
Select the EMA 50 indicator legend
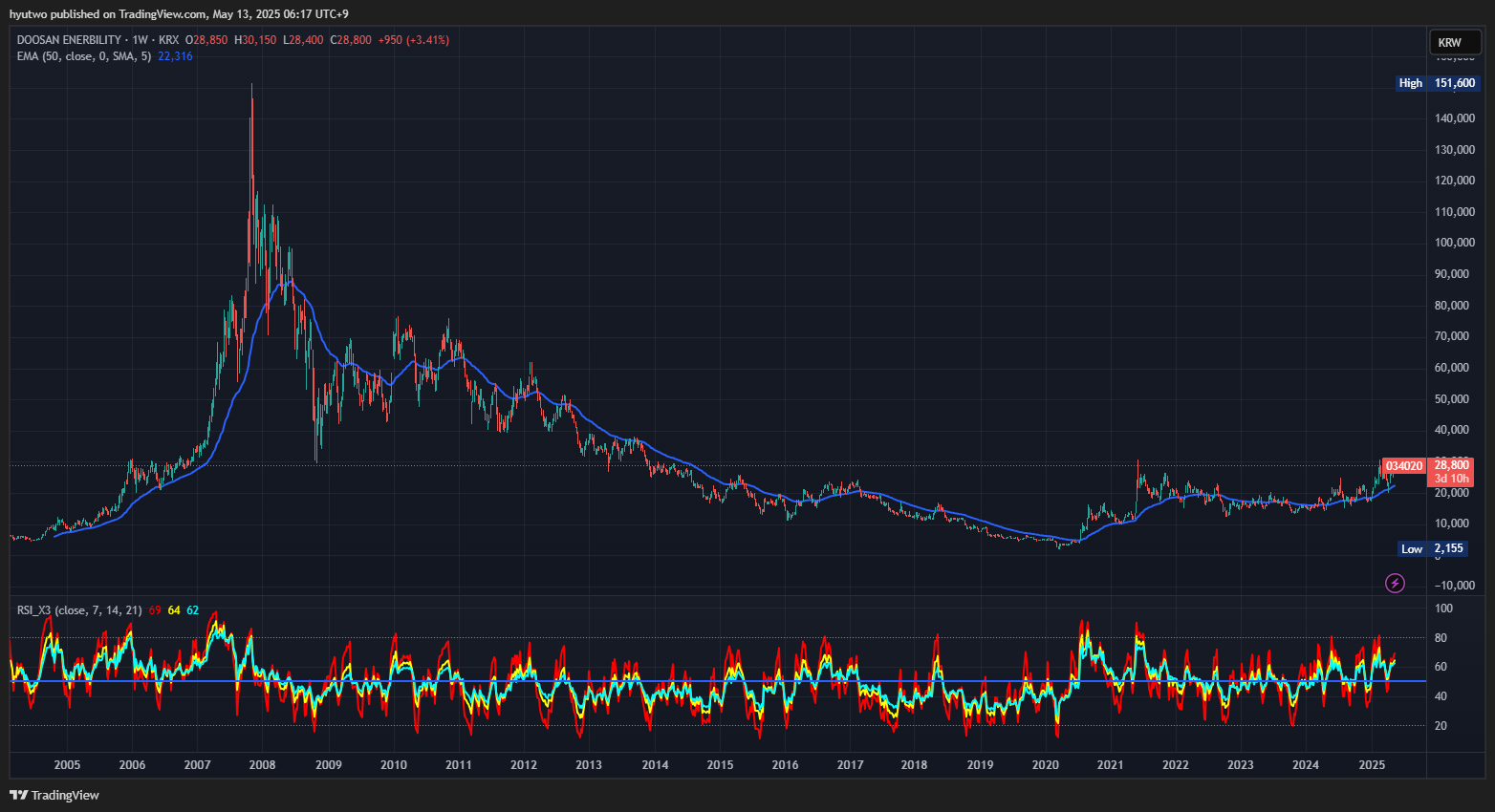click(x=84, y=56)
